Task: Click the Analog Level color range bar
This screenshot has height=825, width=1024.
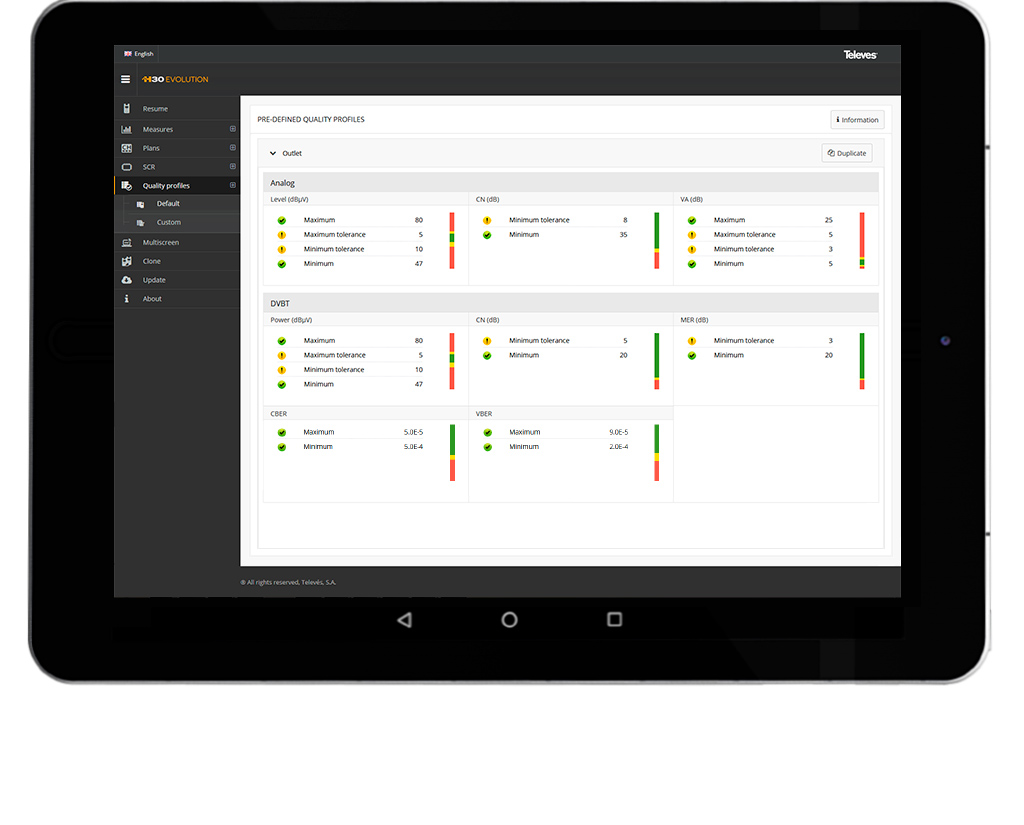Action: point(451,240)
